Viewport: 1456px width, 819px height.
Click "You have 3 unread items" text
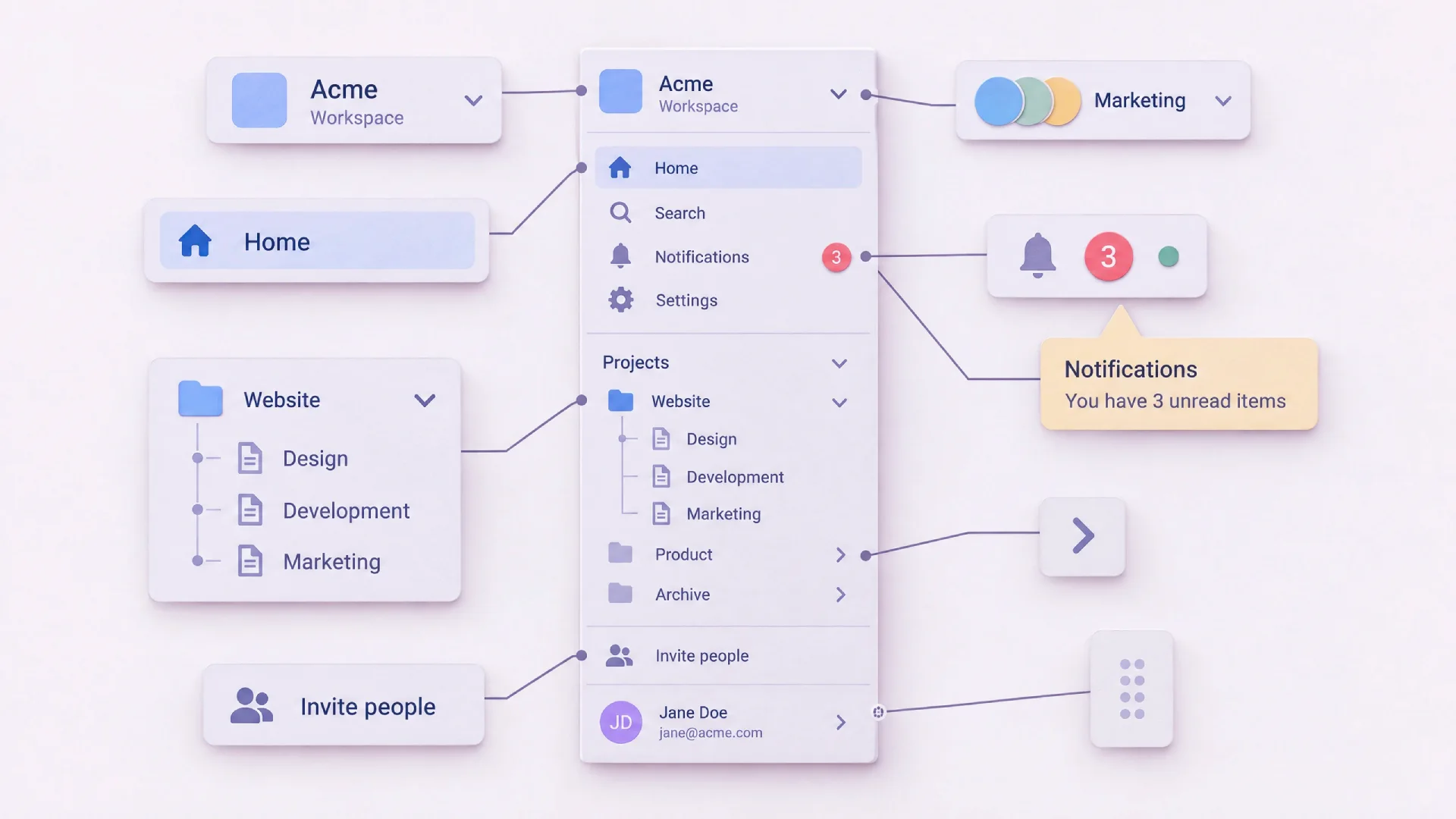(x=1175, y=401)
